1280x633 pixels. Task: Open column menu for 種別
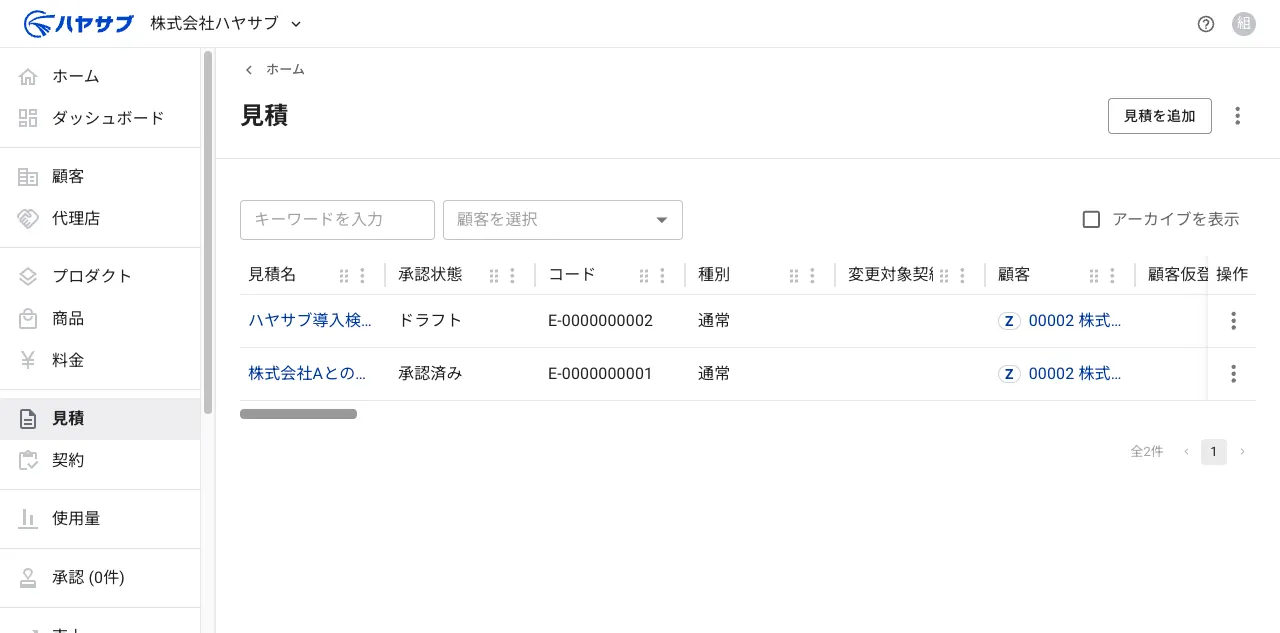point(812,275)
